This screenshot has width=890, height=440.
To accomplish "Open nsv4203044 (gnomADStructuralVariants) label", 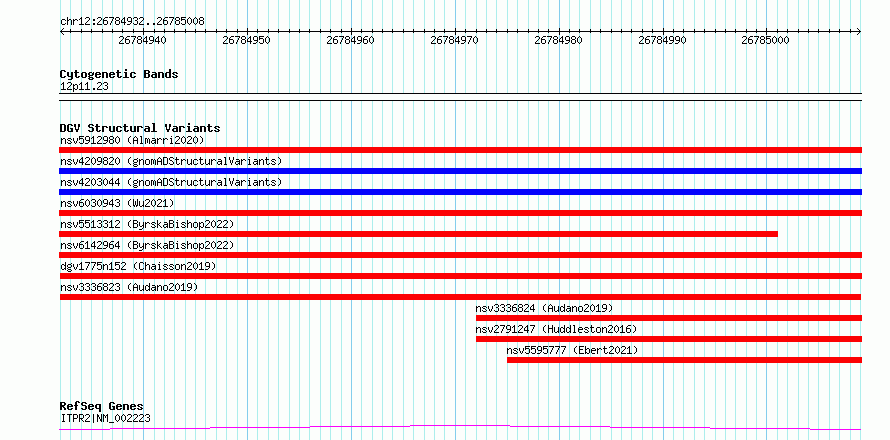I will [171, 182].
